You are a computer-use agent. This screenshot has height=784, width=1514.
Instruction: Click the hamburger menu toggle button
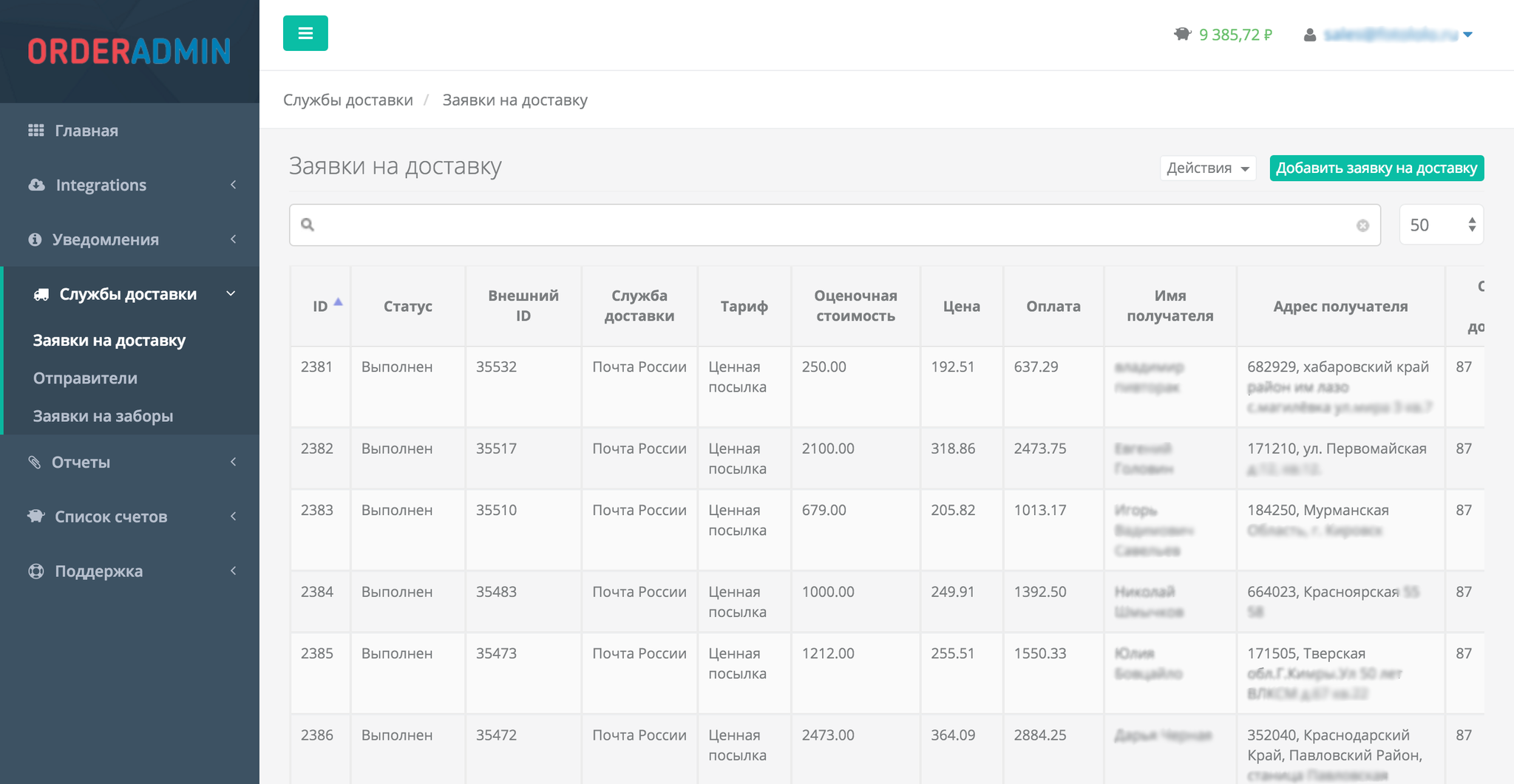(x=305, y=33)
